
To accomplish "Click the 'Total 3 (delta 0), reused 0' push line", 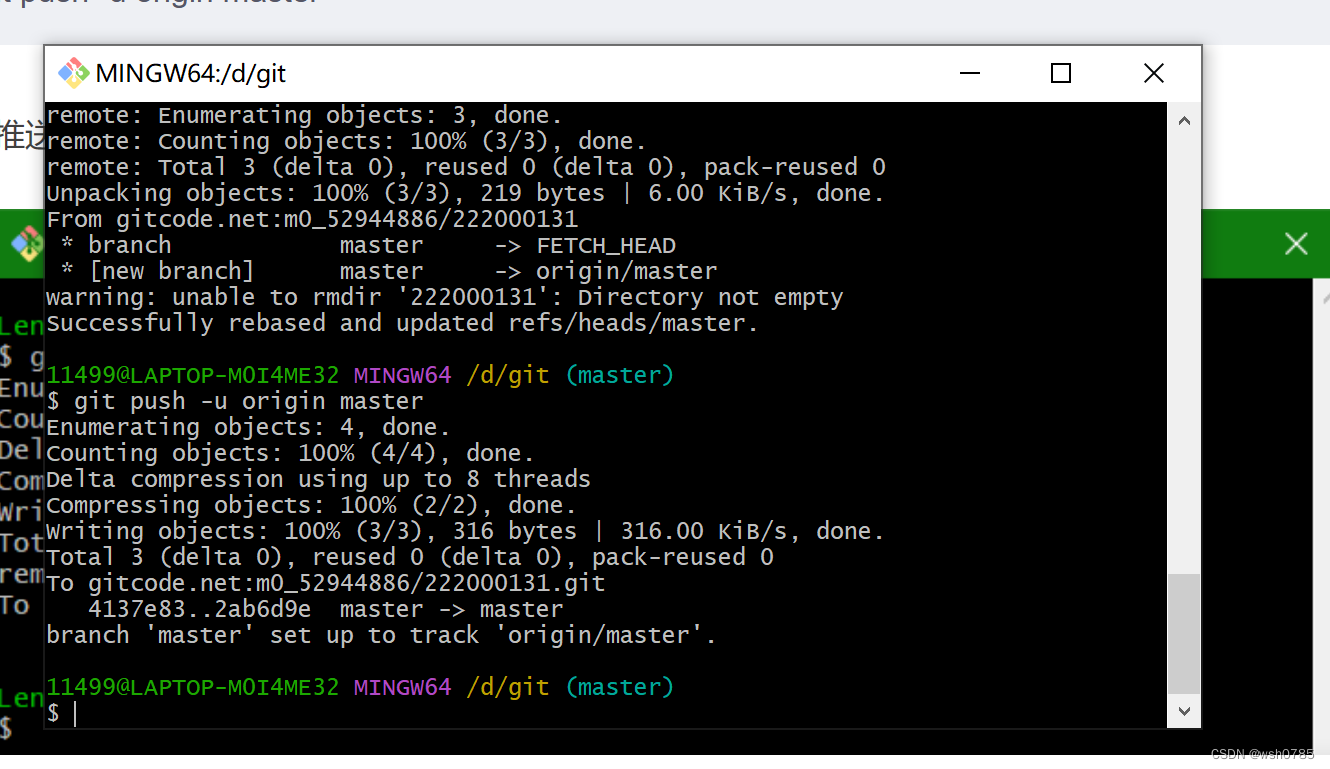I will 410,557.
